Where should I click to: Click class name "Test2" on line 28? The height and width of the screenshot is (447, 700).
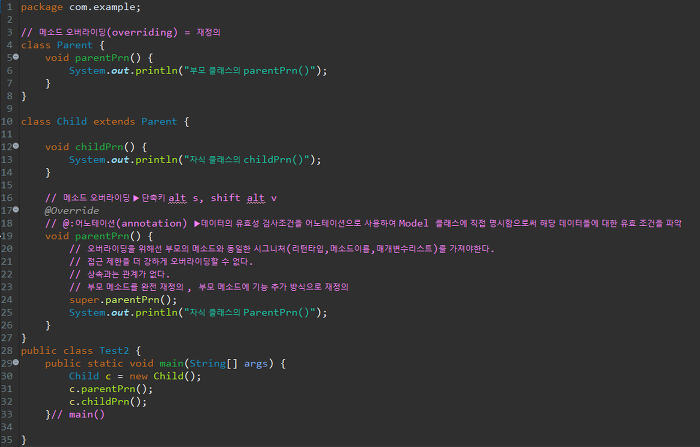click(114, 351)
